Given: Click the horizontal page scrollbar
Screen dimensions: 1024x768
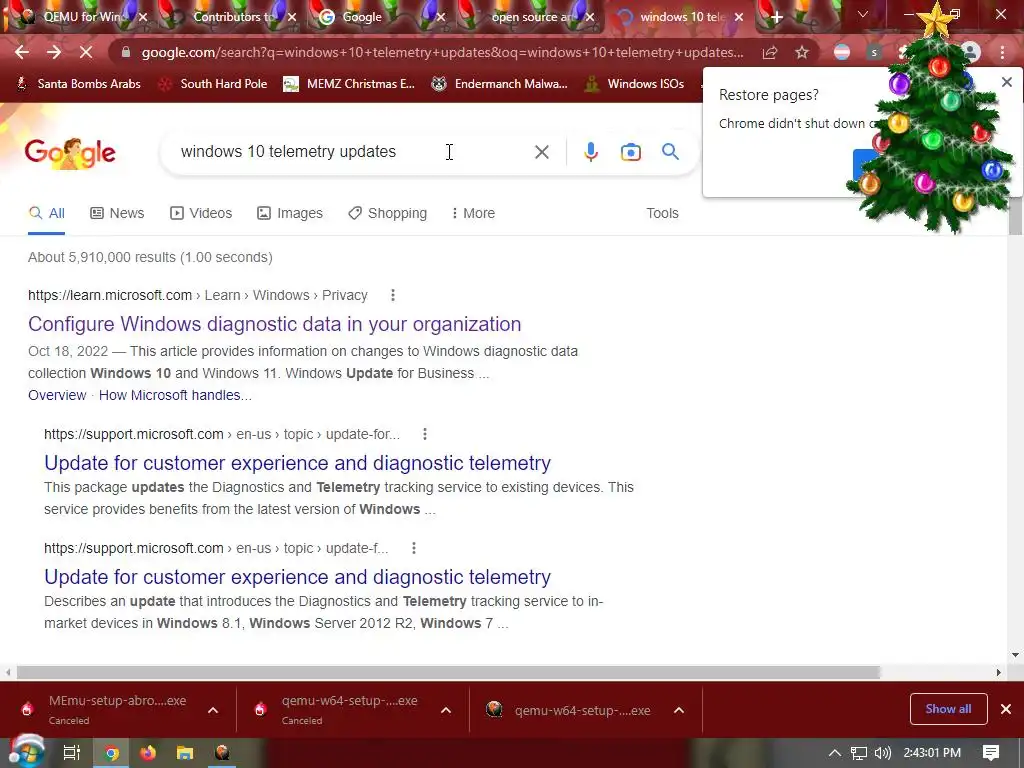Looking at the screenshot, I should coord(448,672).
